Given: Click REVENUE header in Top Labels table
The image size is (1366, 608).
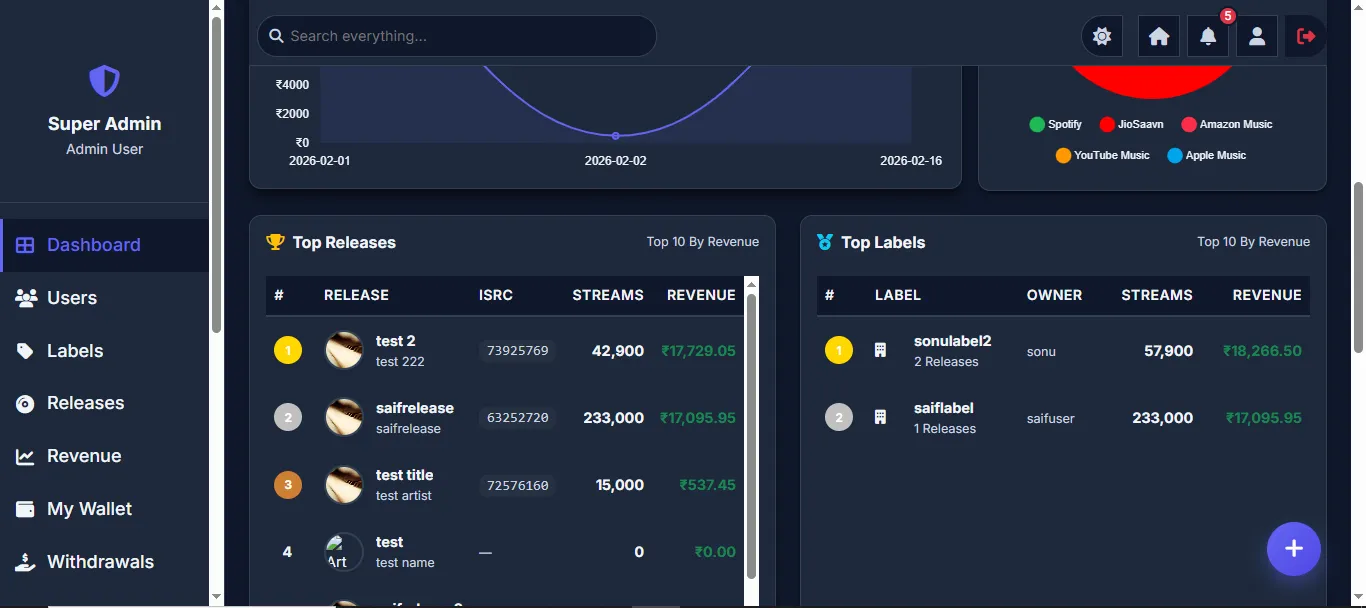Looking at the screenshot, I should point(1267,295).
